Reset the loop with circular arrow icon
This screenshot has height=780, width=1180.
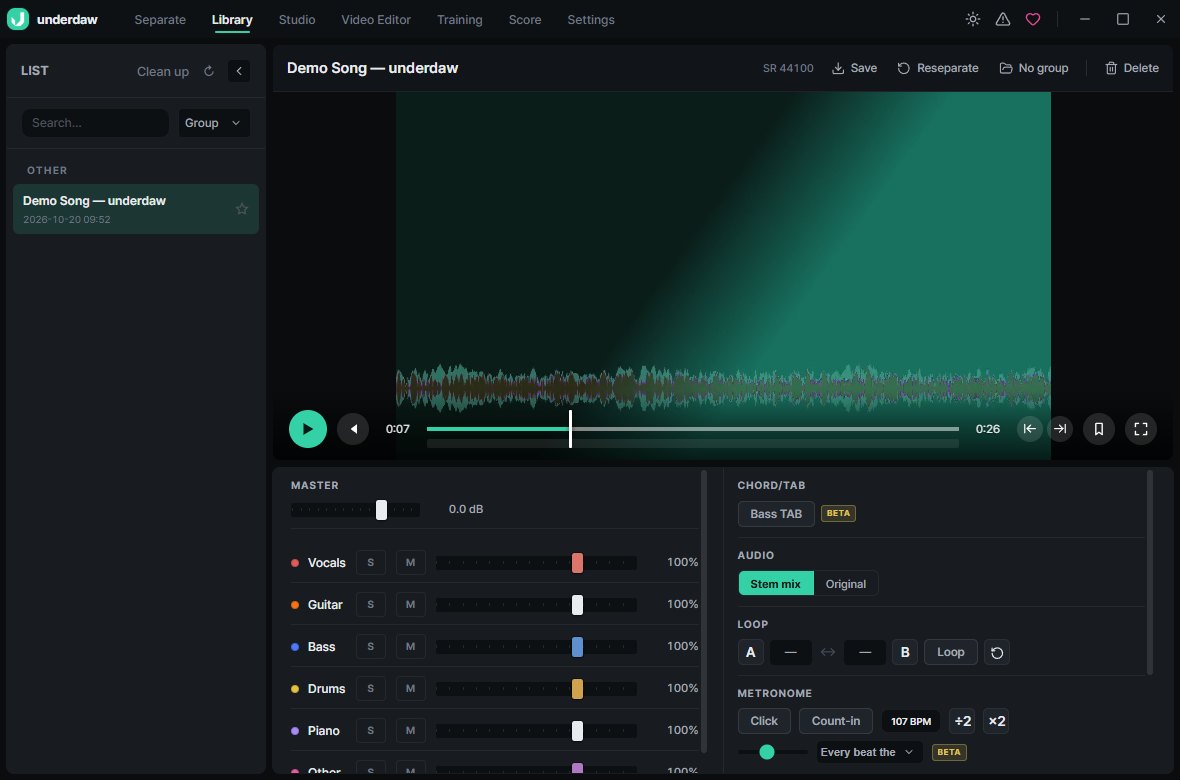point(997,652)
